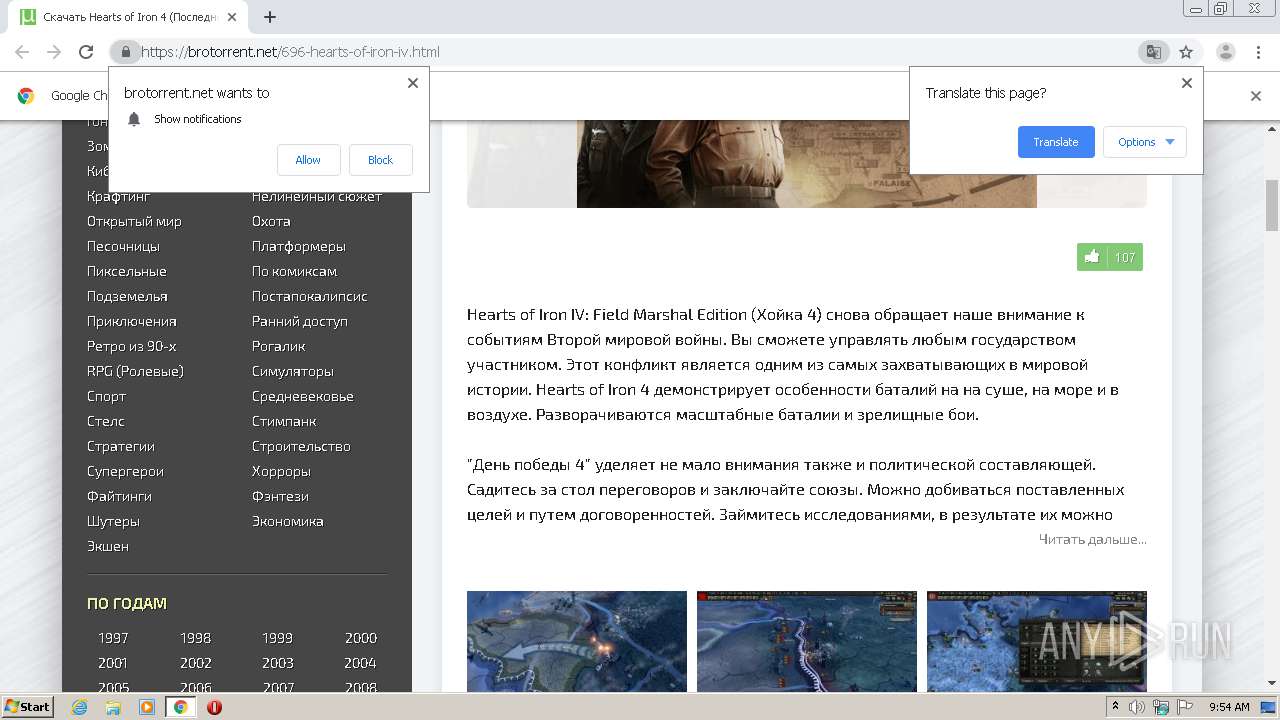Open the Крафтинг category link
The width and height of the screenshot is (1280, 720).
pos(119,196)
